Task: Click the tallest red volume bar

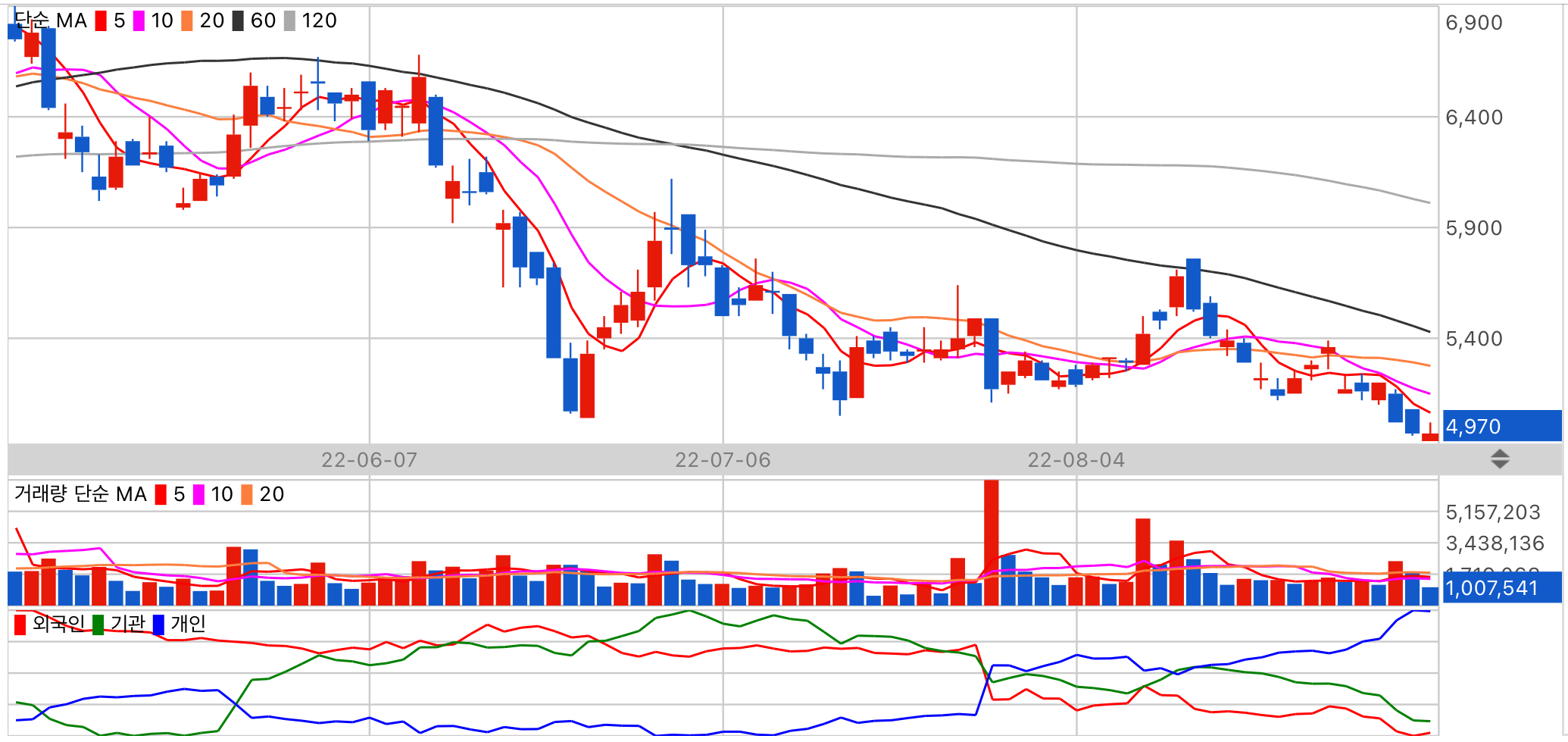Action: tap(991, 543)
